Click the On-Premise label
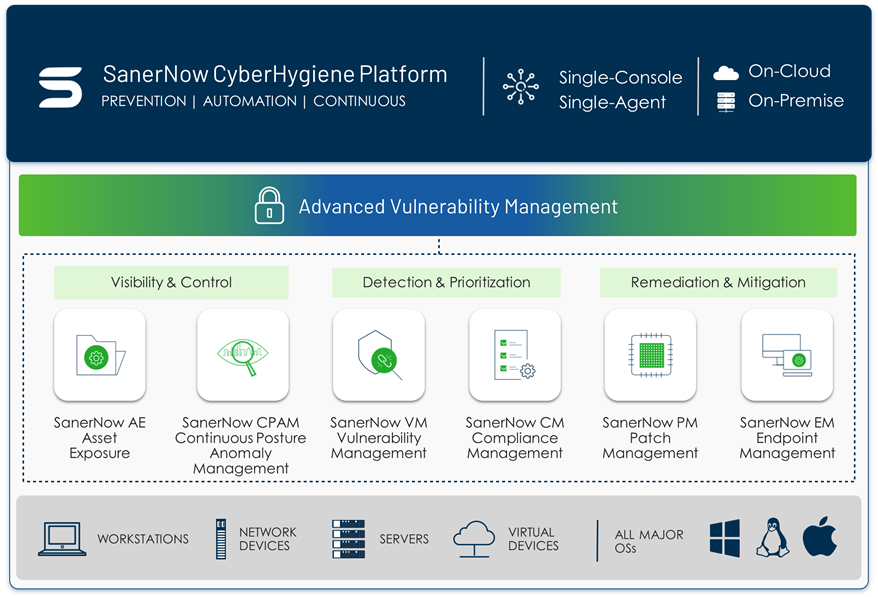This screenshot has height=597, width=878. click(796, 101)
